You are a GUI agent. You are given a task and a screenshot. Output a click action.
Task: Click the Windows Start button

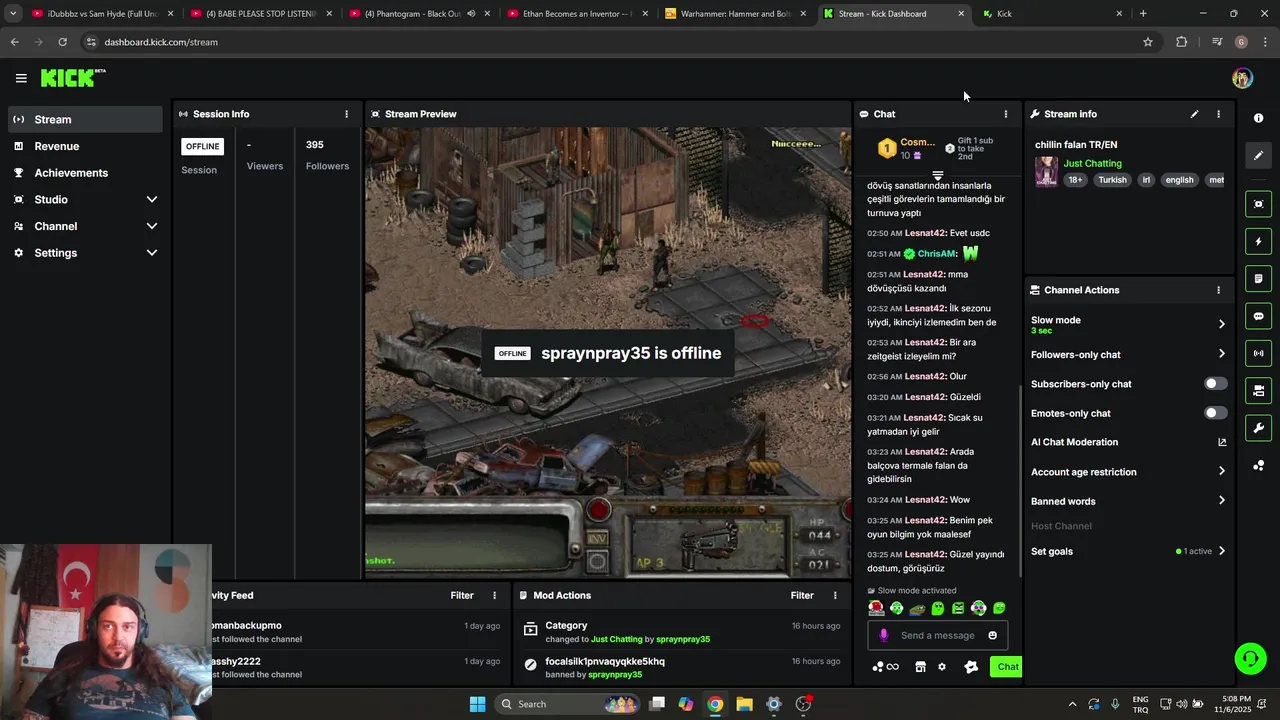[x=477, y=704]
